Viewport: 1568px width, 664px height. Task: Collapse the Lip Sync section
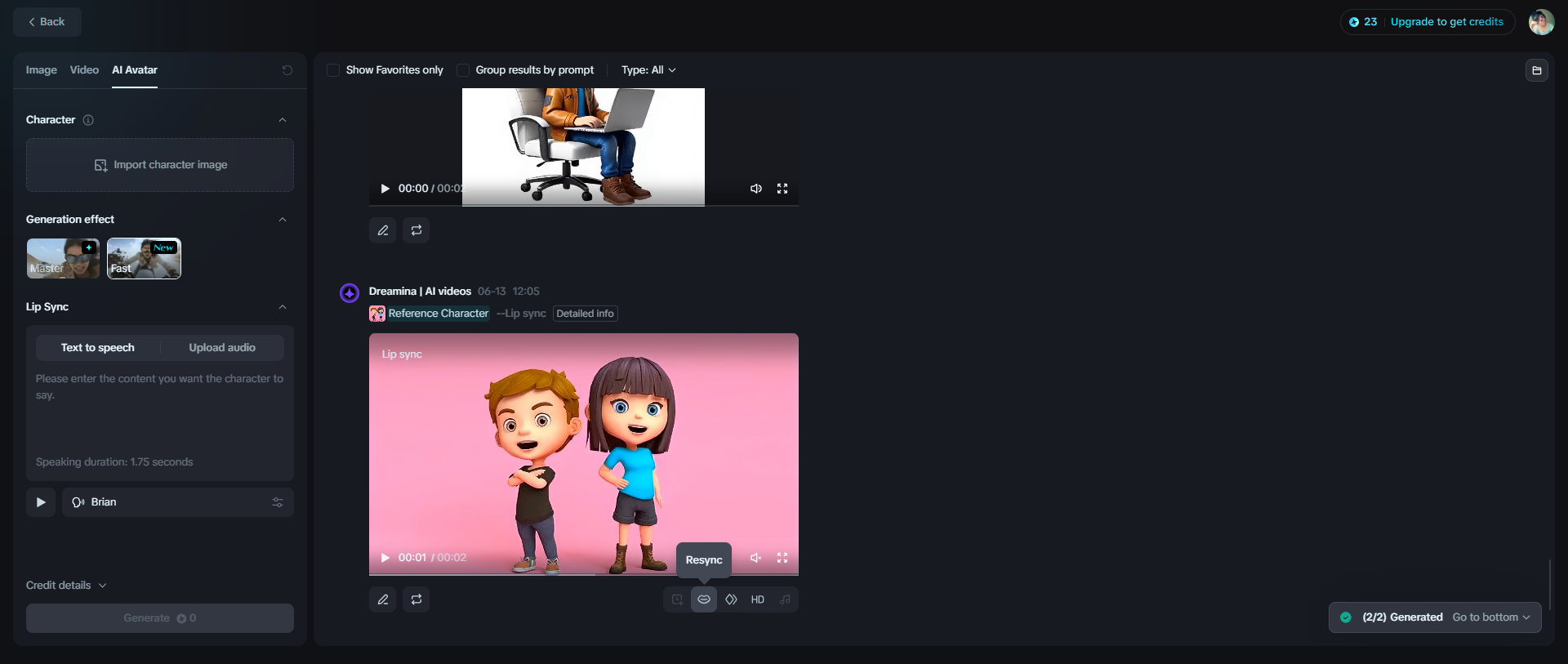[283, 307]
